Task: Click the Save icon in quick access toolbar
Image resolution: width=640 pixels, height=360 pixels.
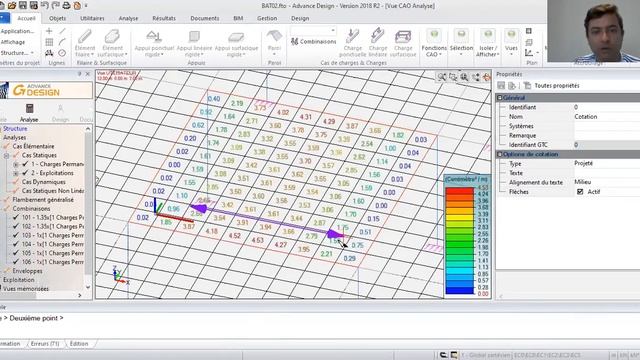Action: [x=23, y=6]
